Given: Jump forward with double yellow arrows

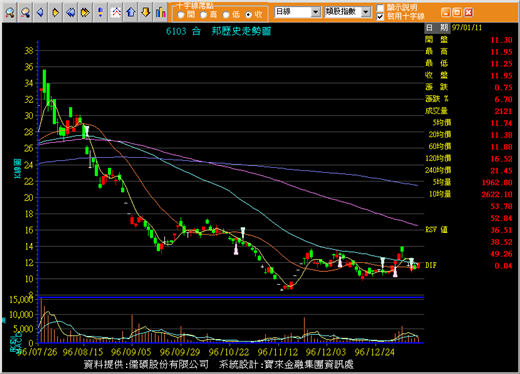Looking at the screenshot, I should (x=85, y=13).
